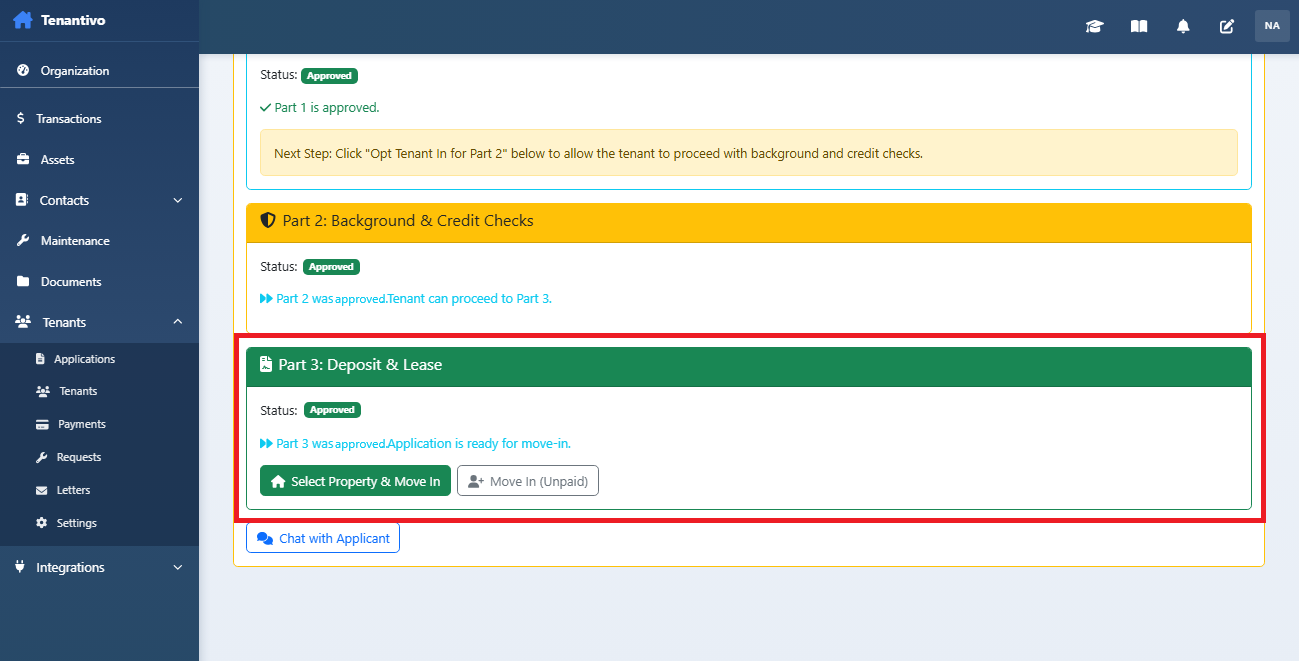This screenshot has height=661, width=1299.
Task: Click 'Tenant can proceed to Part 3.' text
Action: point(469,298)
